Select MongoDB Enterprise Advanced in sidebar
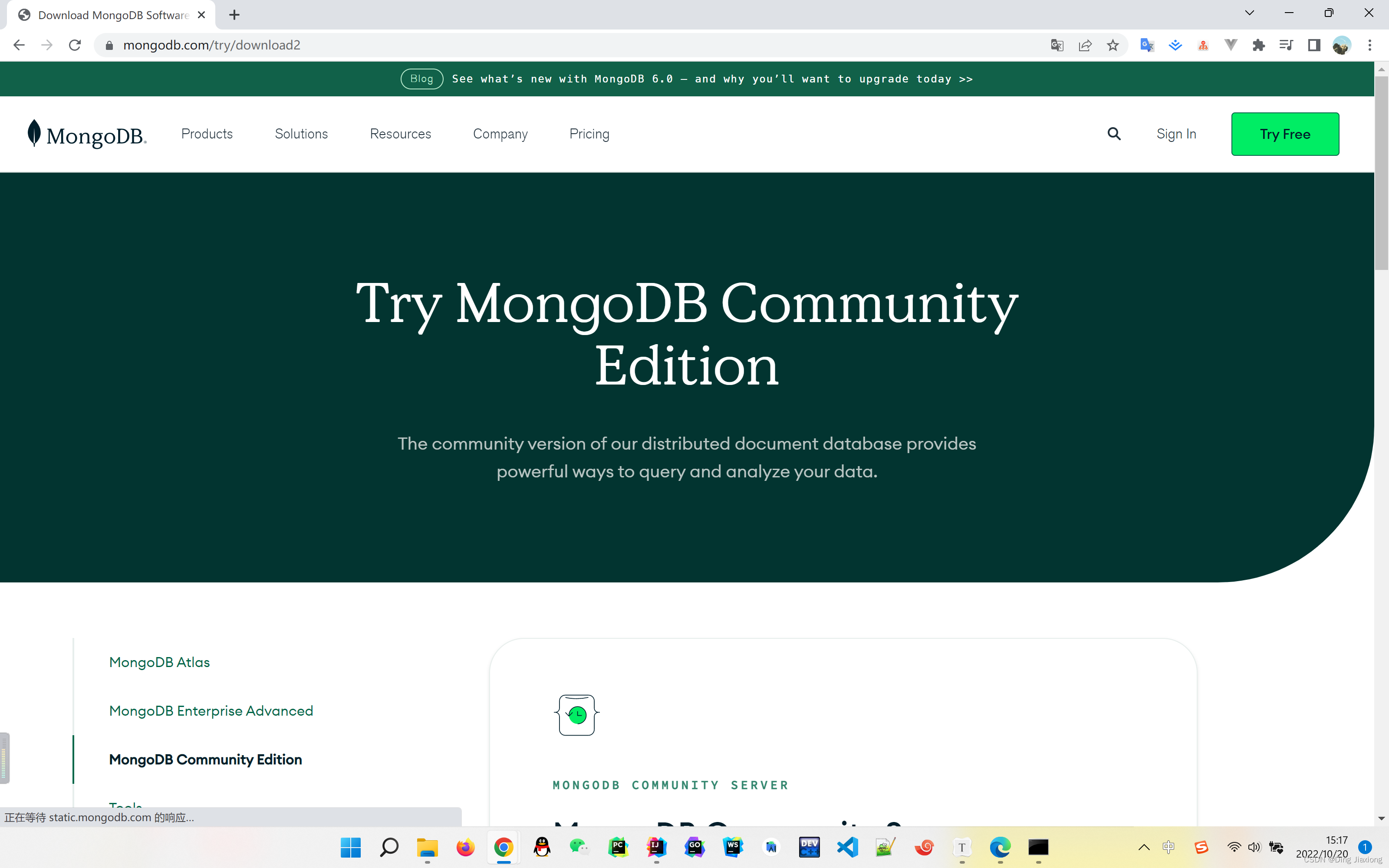Screen dimensions: 1389x868 (211, 711)
